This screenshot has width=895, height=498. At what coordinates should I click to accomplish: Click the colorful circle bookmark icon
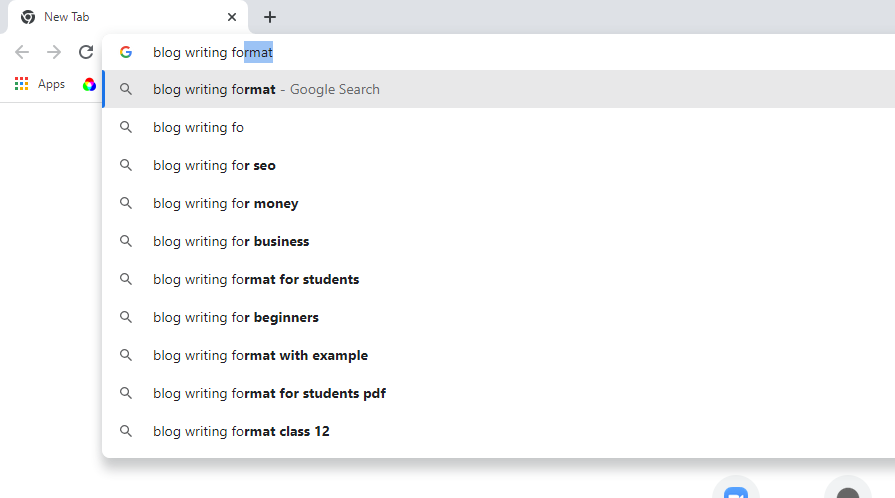pyautogui.click(x=89, y=85)
